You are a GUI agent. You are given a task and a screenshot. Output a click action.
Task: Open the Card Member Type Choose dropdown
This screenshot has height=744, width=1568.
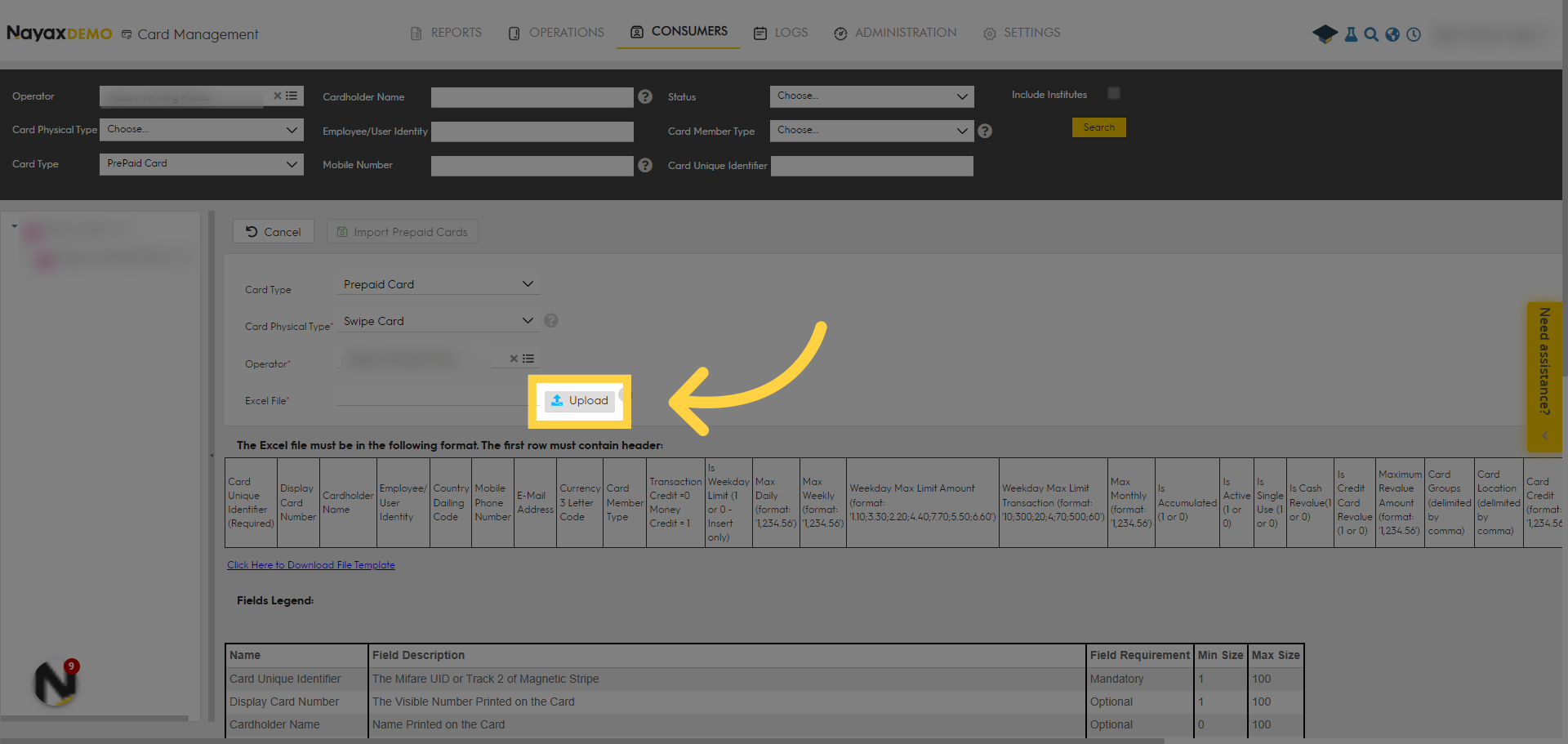coord(872,131)
